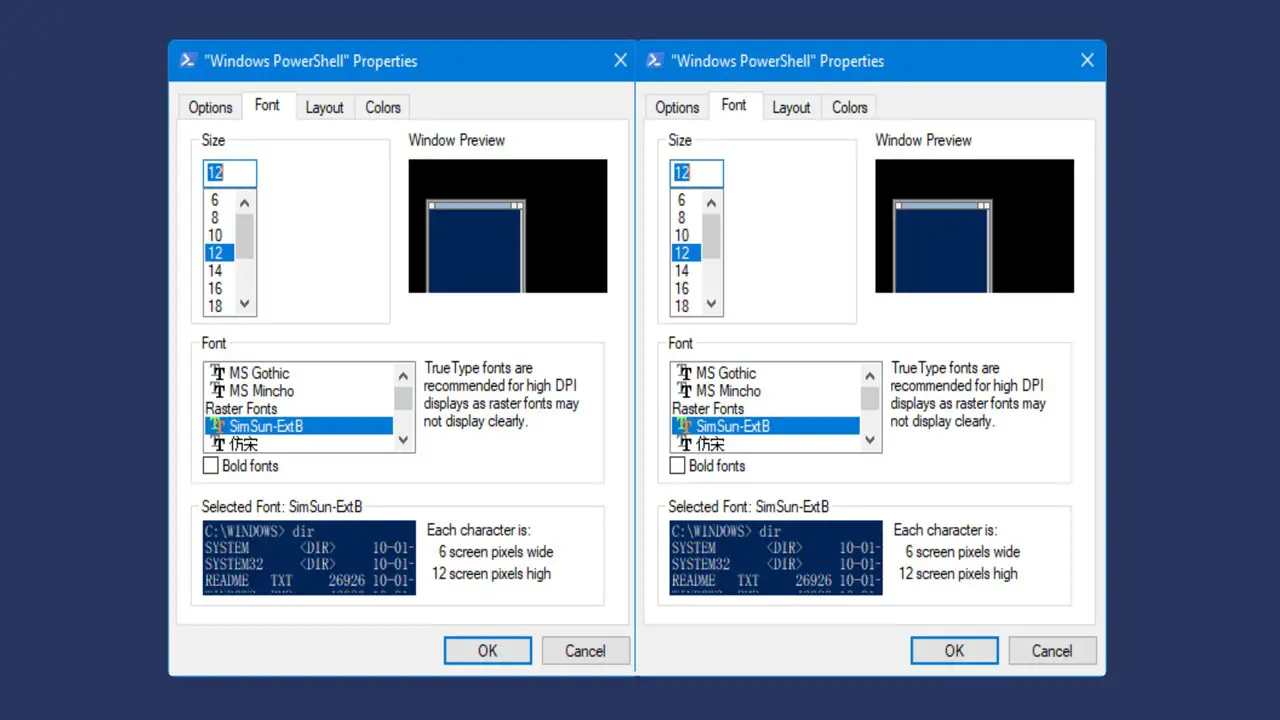Switch to the Layout tab in the left window
The width and height of the screenshot is (1280, 720).
coord(324,107)
